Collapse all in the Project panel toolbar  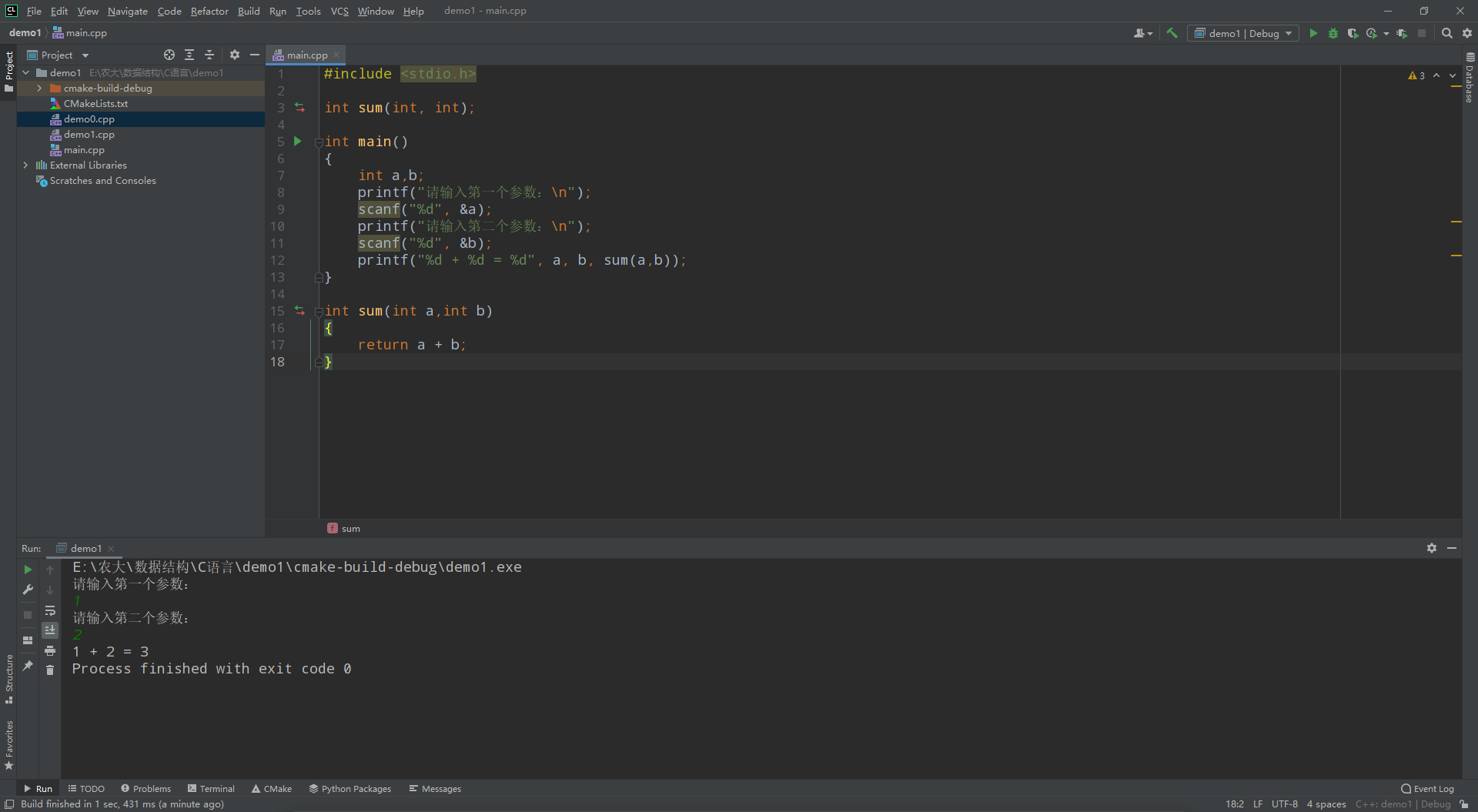(x=209, y=55)
